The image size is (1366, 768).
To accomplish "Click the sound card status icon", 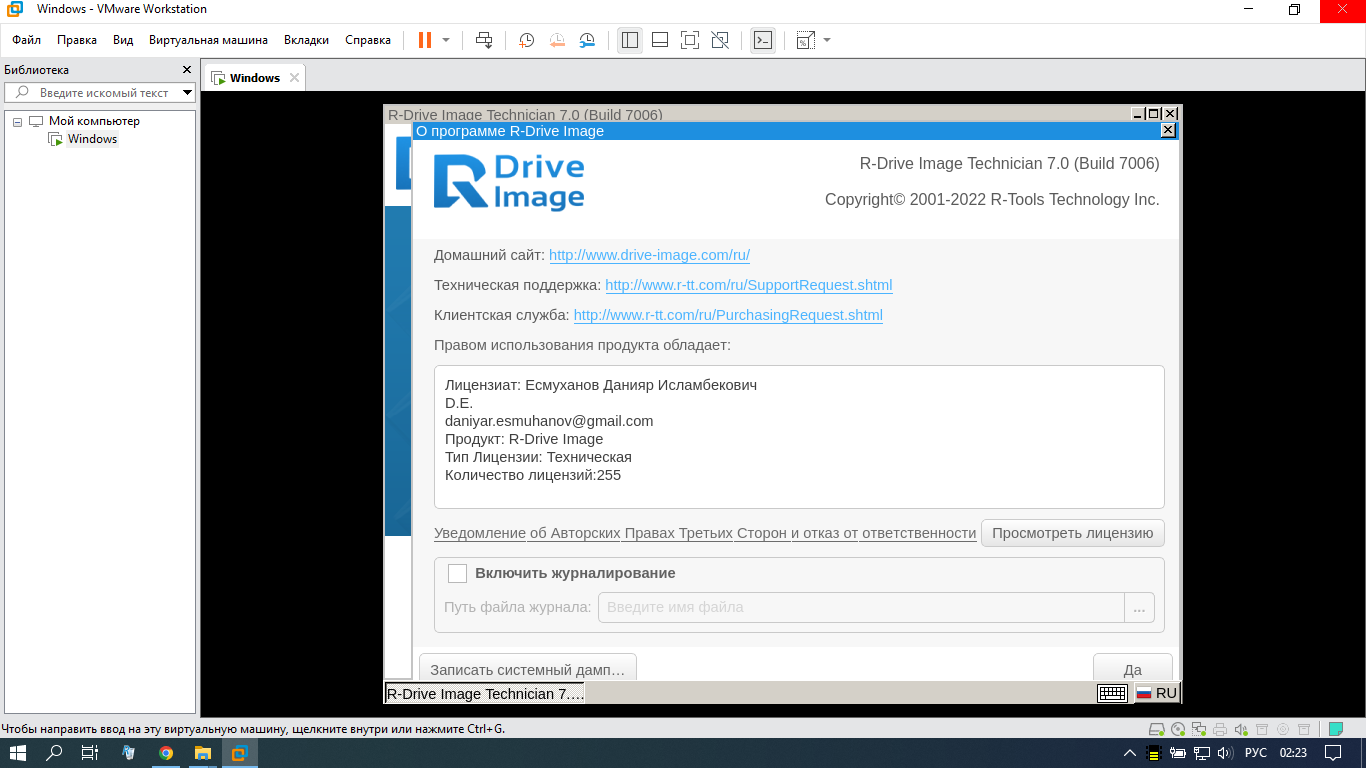I will 1241,729.
